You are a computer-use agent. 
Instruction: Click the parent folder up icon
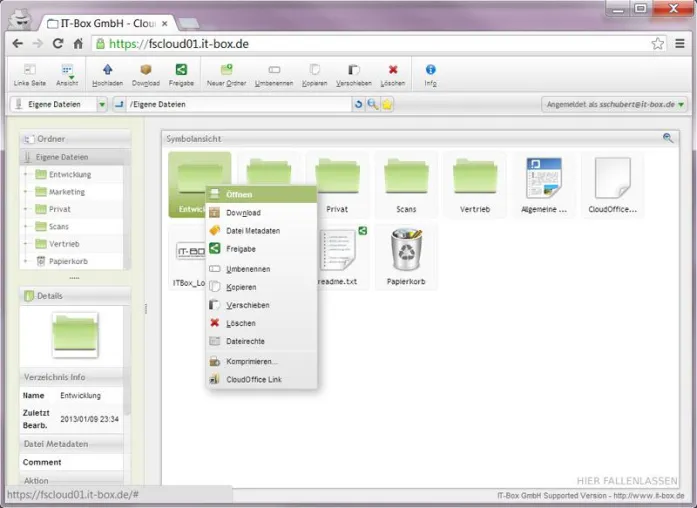pyautogui.click(x=119, y=104)
